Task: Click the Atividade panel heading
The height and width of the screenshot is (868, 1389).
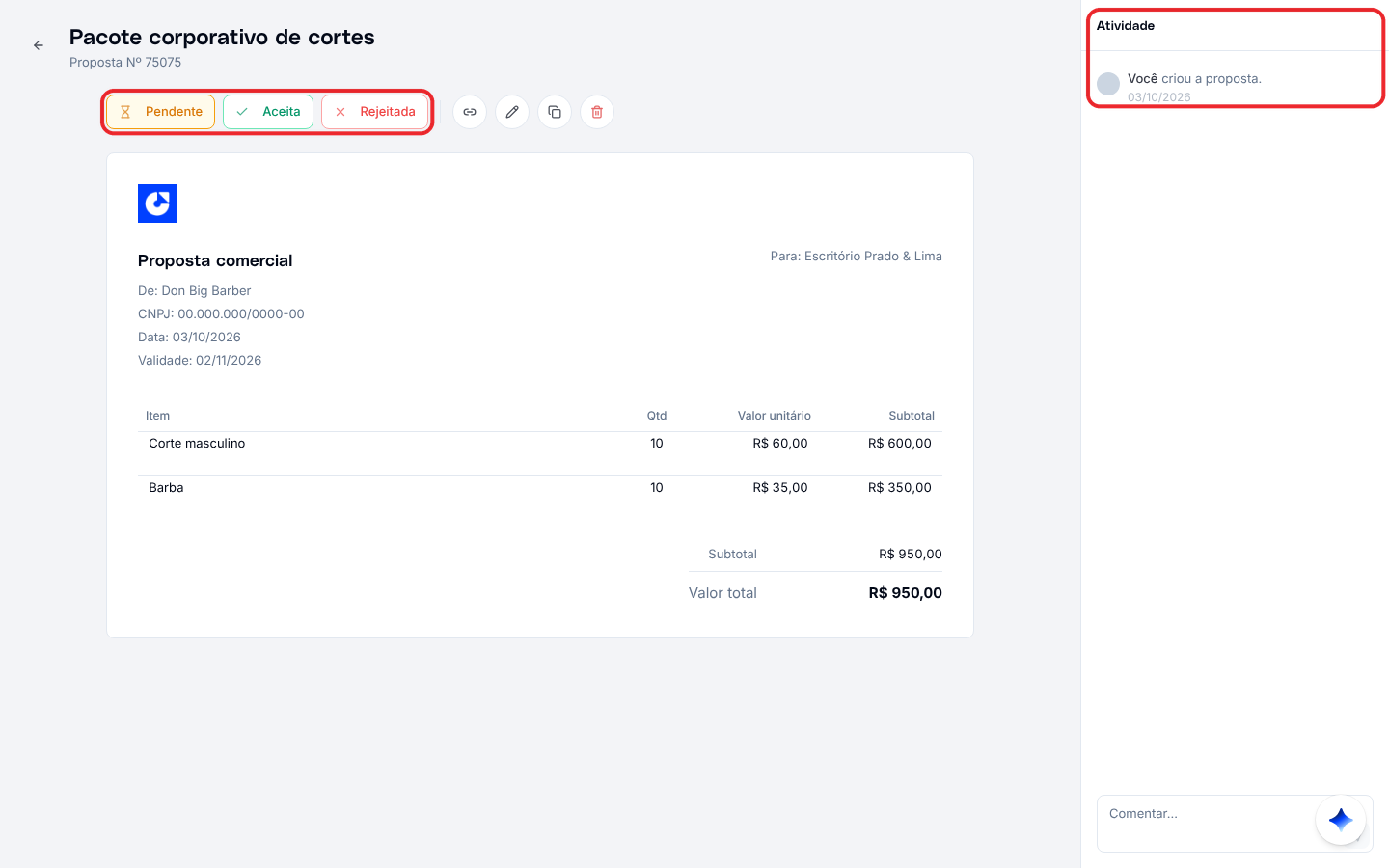Action: (1126, 26)
